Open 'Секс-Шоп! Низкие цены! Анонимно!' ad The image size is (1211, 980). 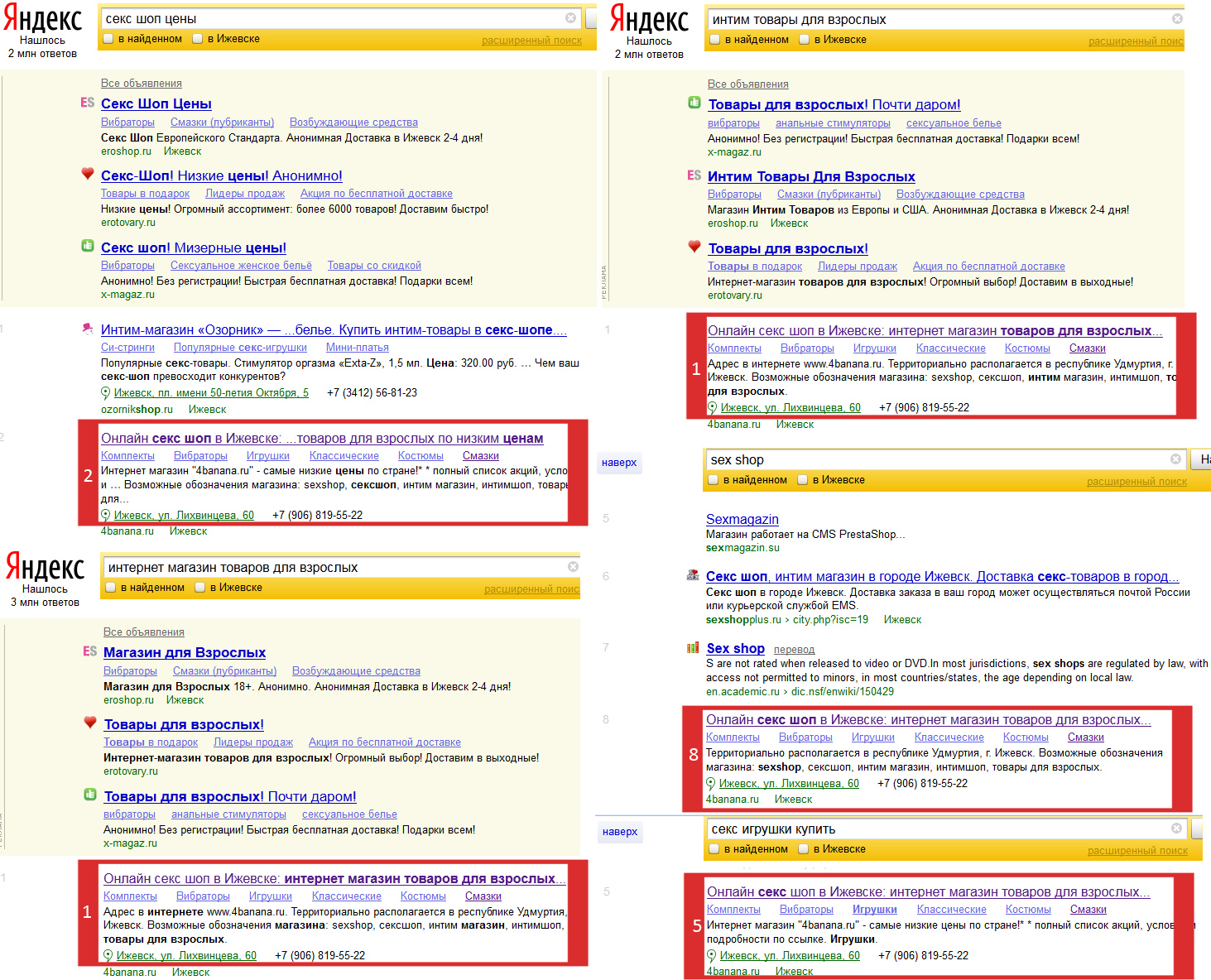tap(222, 175)
